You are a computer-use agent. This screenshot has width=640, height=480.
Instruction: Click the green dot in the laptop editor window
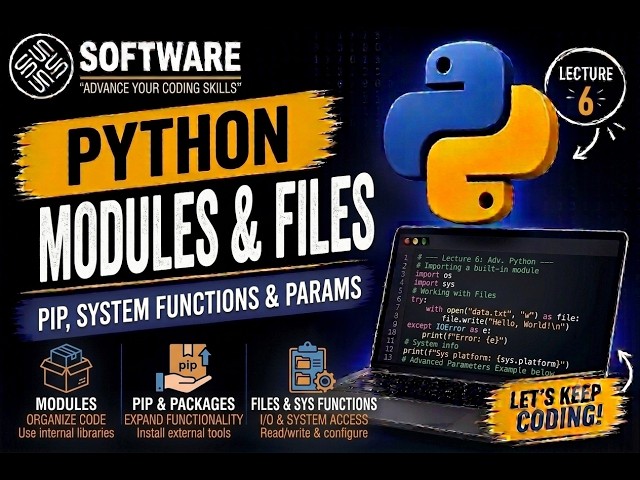424,242
